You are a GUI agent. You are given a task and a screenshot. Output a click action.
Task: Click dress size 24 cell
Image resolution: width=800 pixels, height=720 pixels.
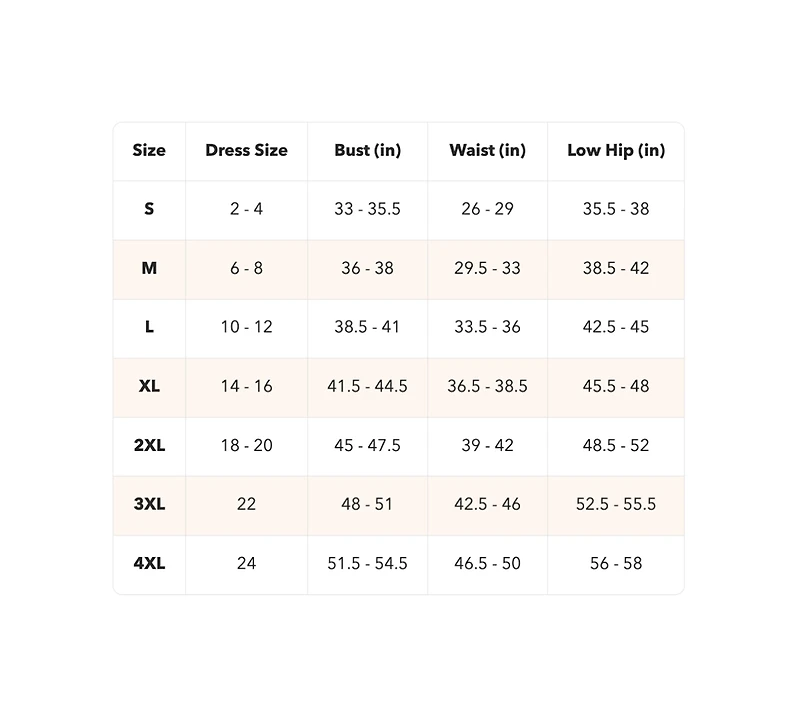tap(246, 563)
